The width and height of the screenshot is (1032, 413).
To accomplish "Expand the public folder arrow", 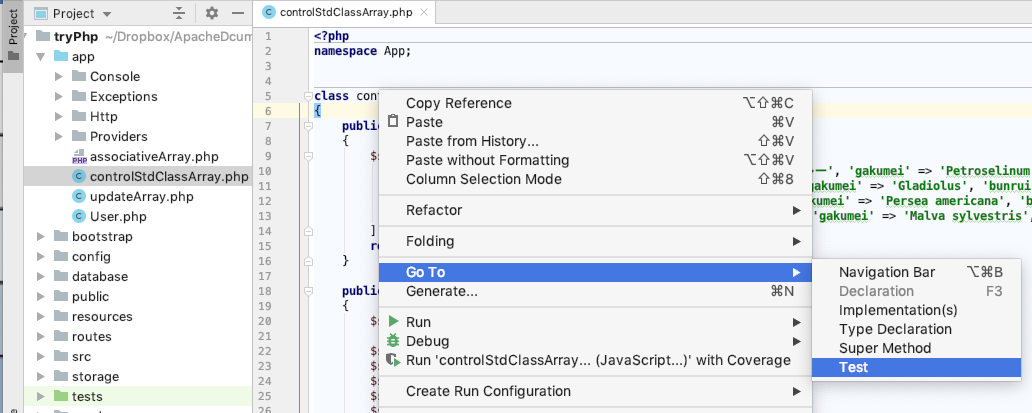I will (40, 297).
